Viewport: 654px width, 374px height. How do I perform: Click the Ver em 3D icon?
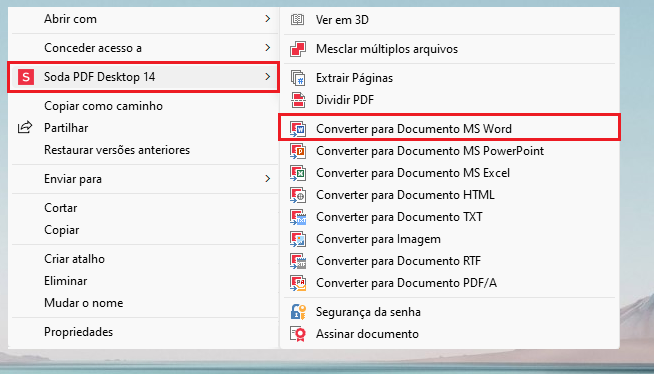pyautogui.click(x=297, y=19)
